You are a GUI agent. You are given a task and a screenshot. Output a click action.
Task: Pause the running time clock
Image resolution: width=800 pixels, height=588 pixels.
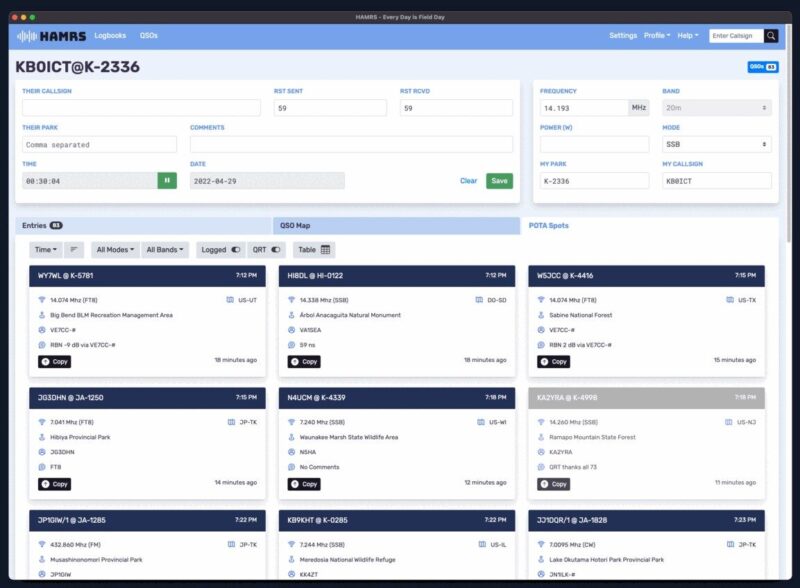(x=167, y=181)
